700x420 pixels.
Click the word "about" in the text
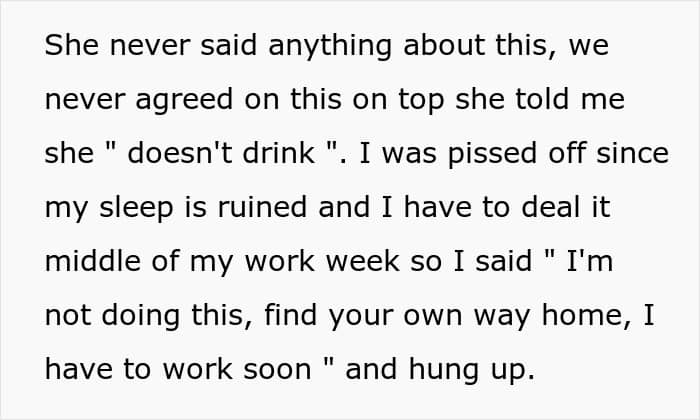[444, 45]
